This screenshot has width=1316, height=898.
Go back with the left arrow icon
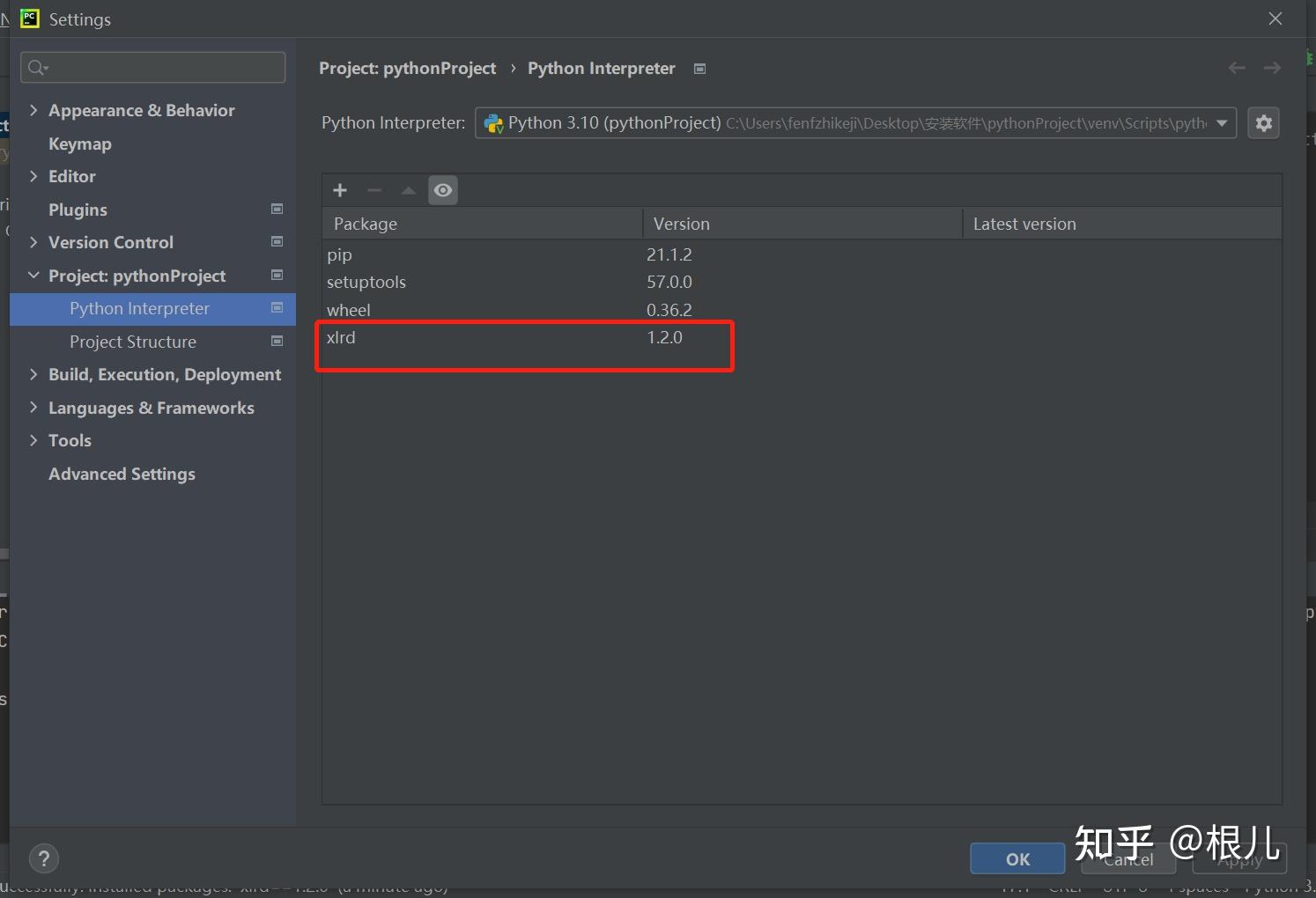(x=1237, y=68)
